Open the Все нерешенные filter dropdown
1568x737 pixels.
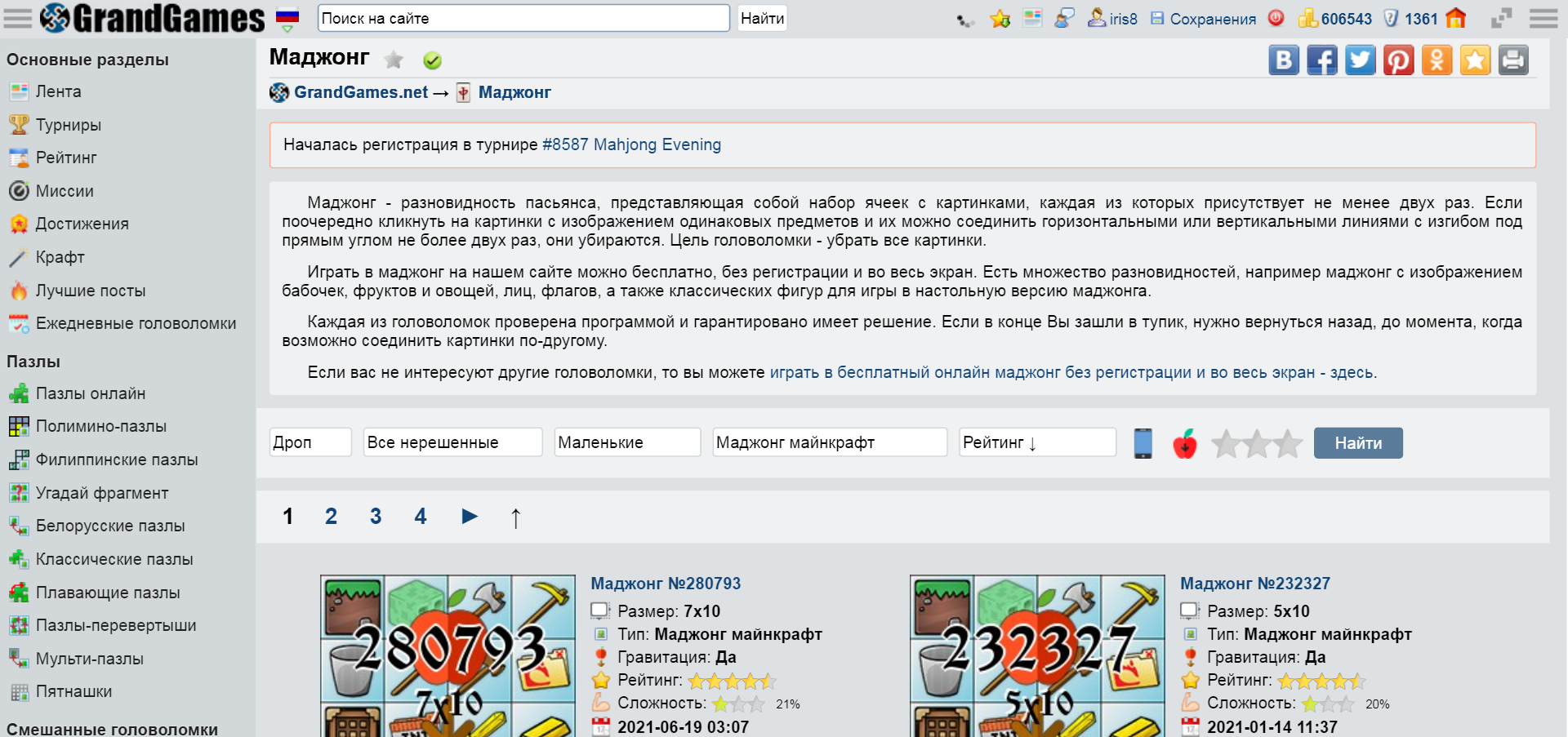pos(453,442)
